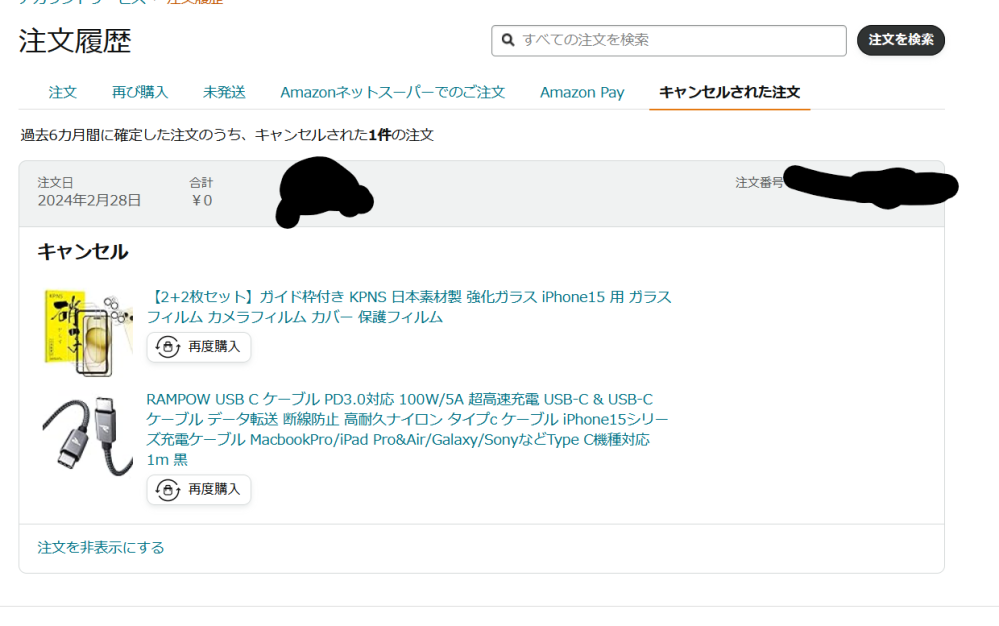999x626 pixels.
Task: Click the 注文を検索 button
Action: point(900,40)
